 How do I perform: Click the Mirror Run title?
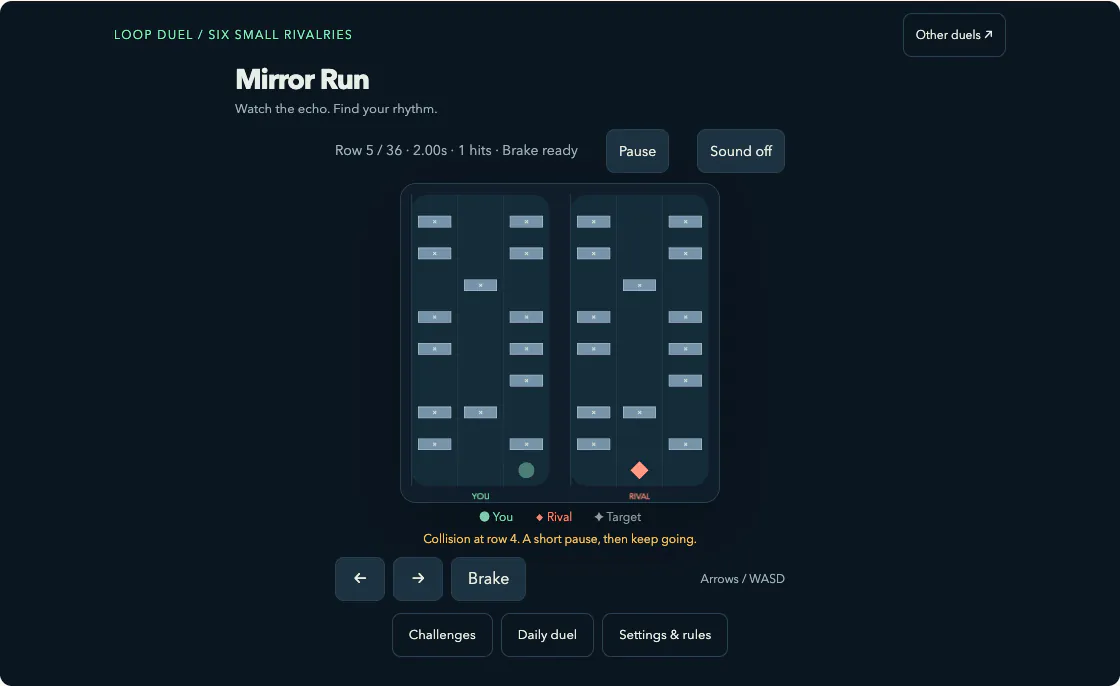coord(302,79)
